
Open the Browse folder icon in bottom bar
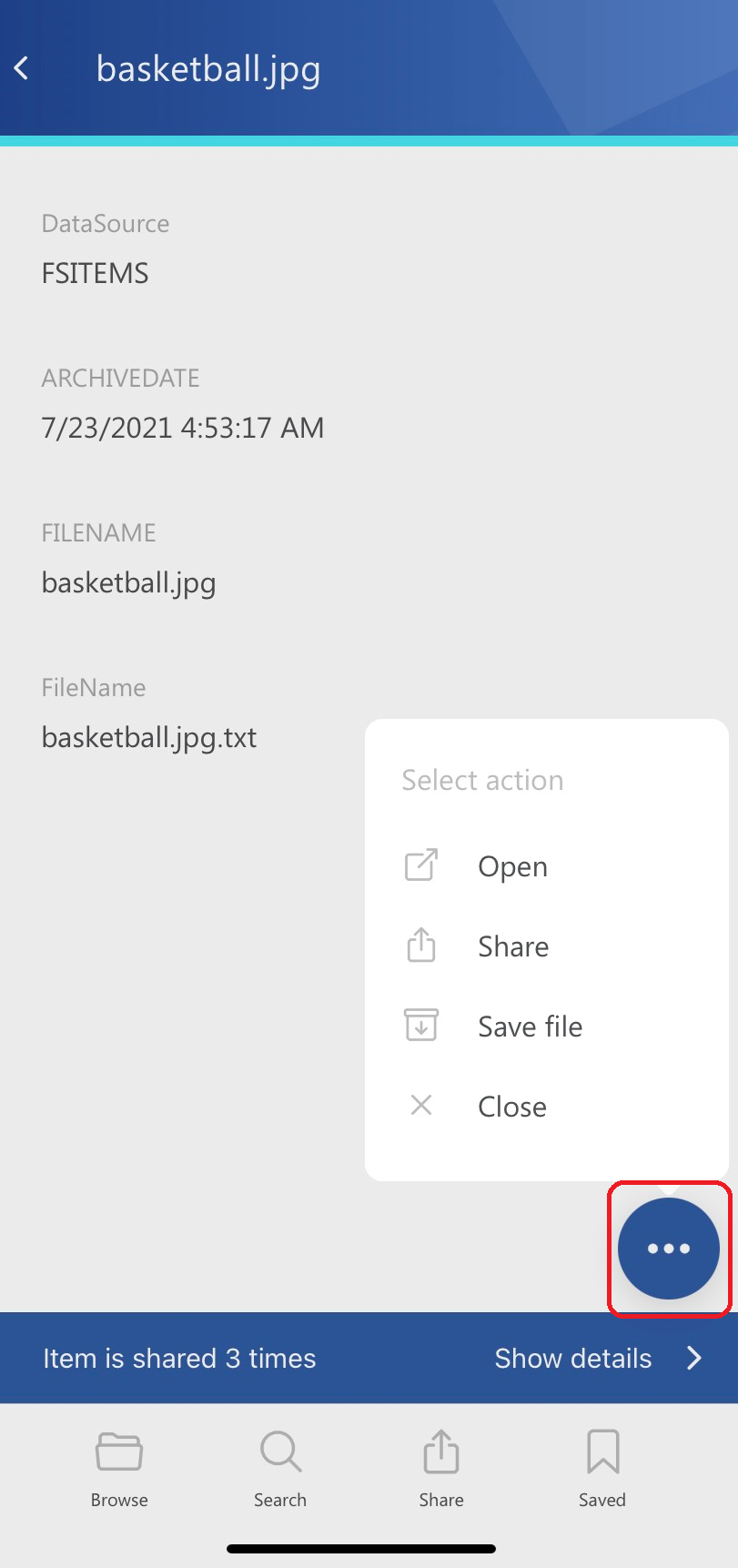pyautogui.click(x=119, y=1452)
